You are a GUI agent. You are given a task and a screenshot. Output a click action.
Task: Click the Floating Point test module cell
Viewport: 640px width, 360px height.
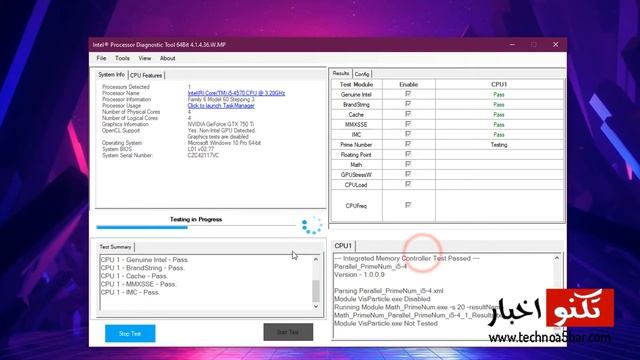coord(356,155)
